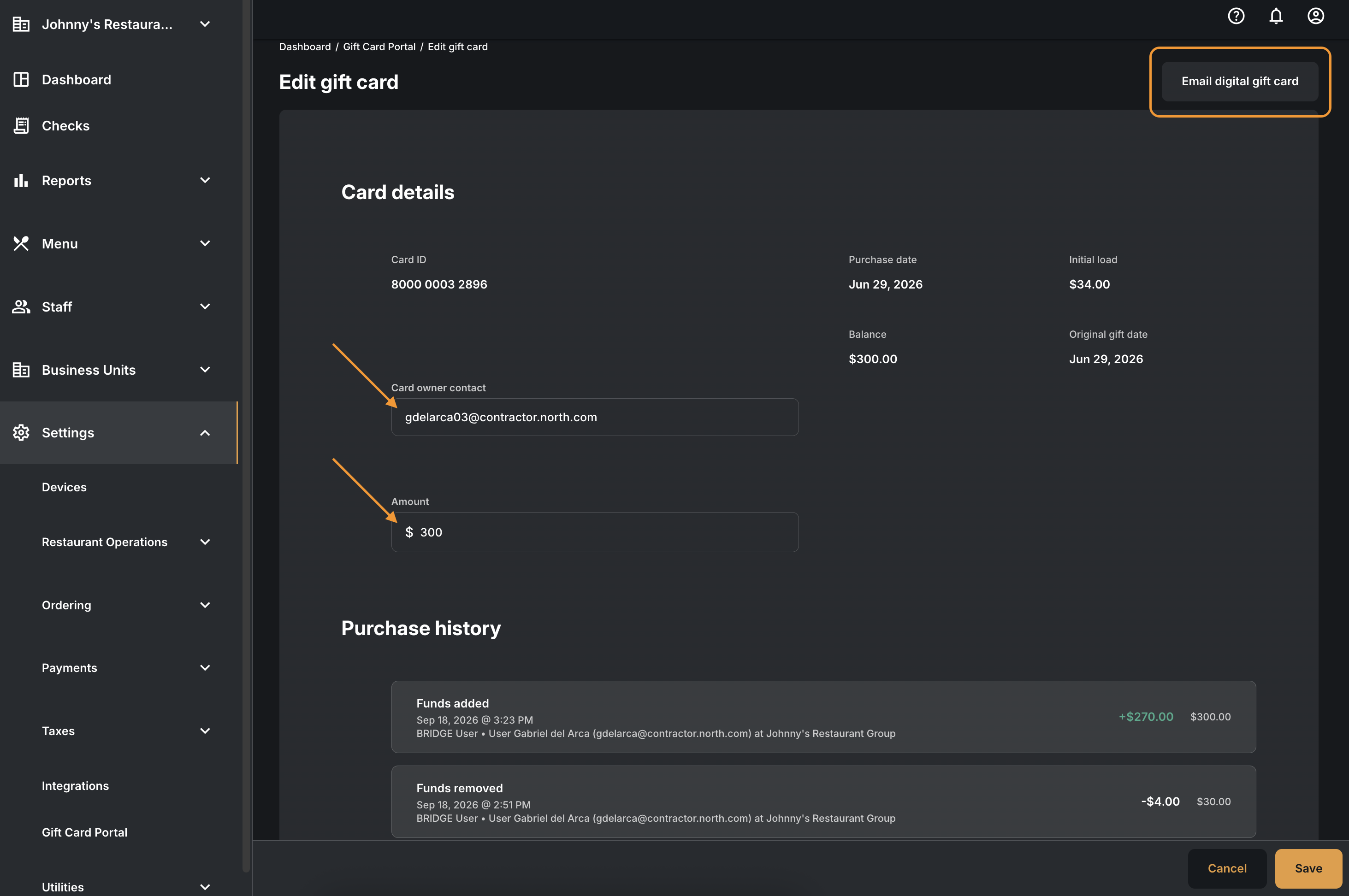The width and height of the screenshot is (1349, 896).
Task: Click the Cancel button
Action: (x=1227, y=868)
